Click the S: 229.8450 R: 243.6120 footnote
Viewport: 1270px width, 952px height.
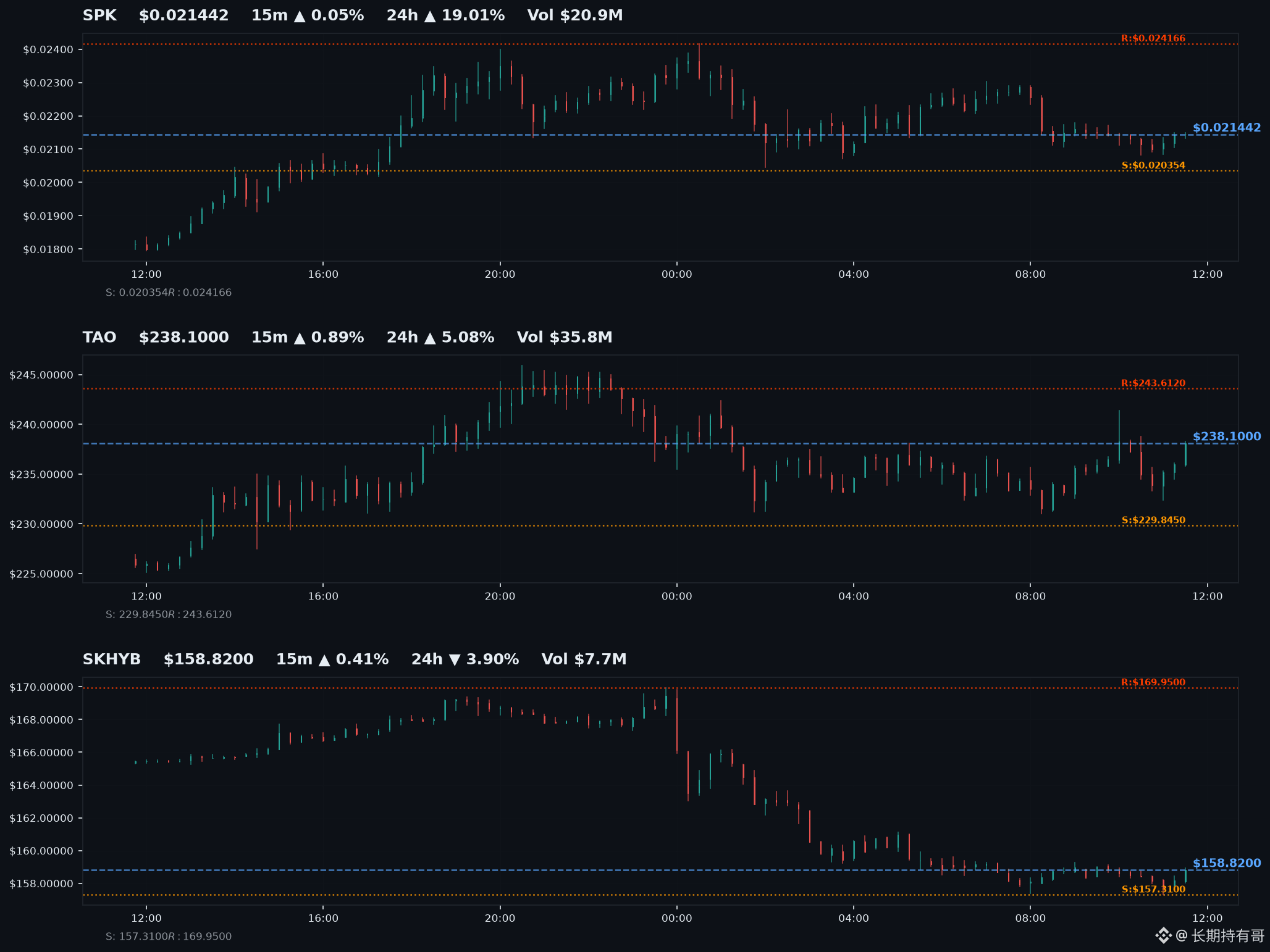pos(169,615)
